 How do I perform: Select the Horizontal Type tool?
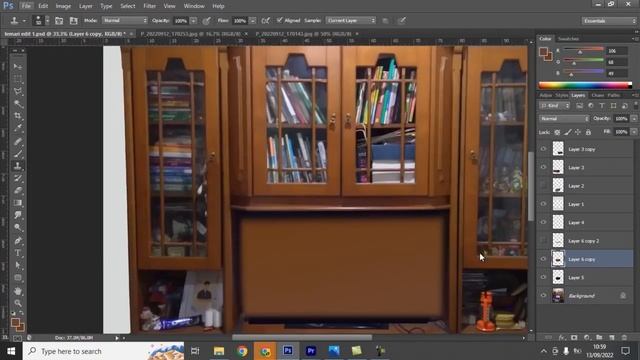[x=18, y=253]
